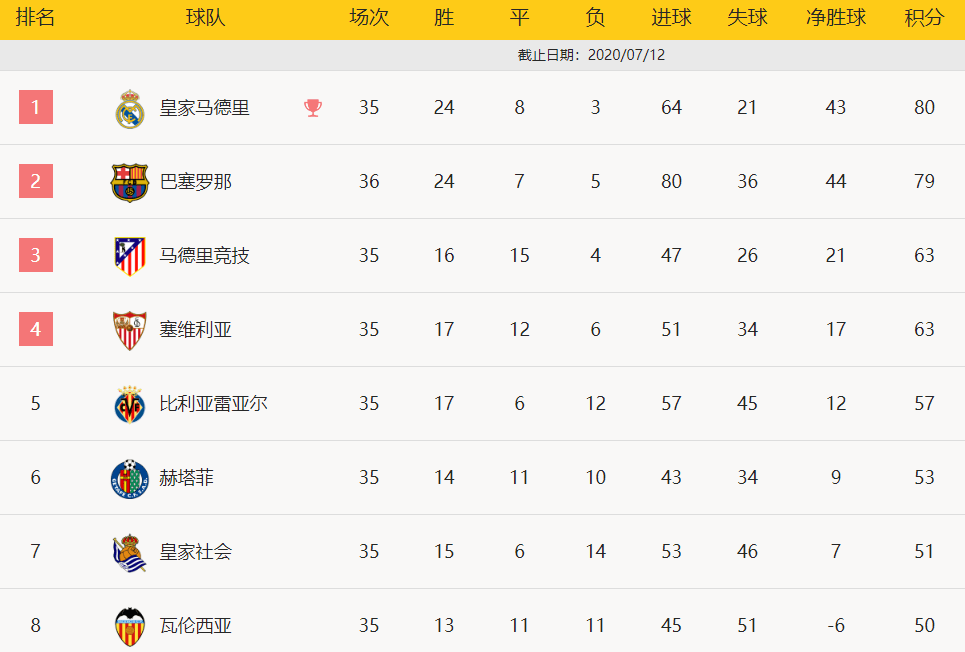Click the FC Barcelona crest icon

coord(130,182)
